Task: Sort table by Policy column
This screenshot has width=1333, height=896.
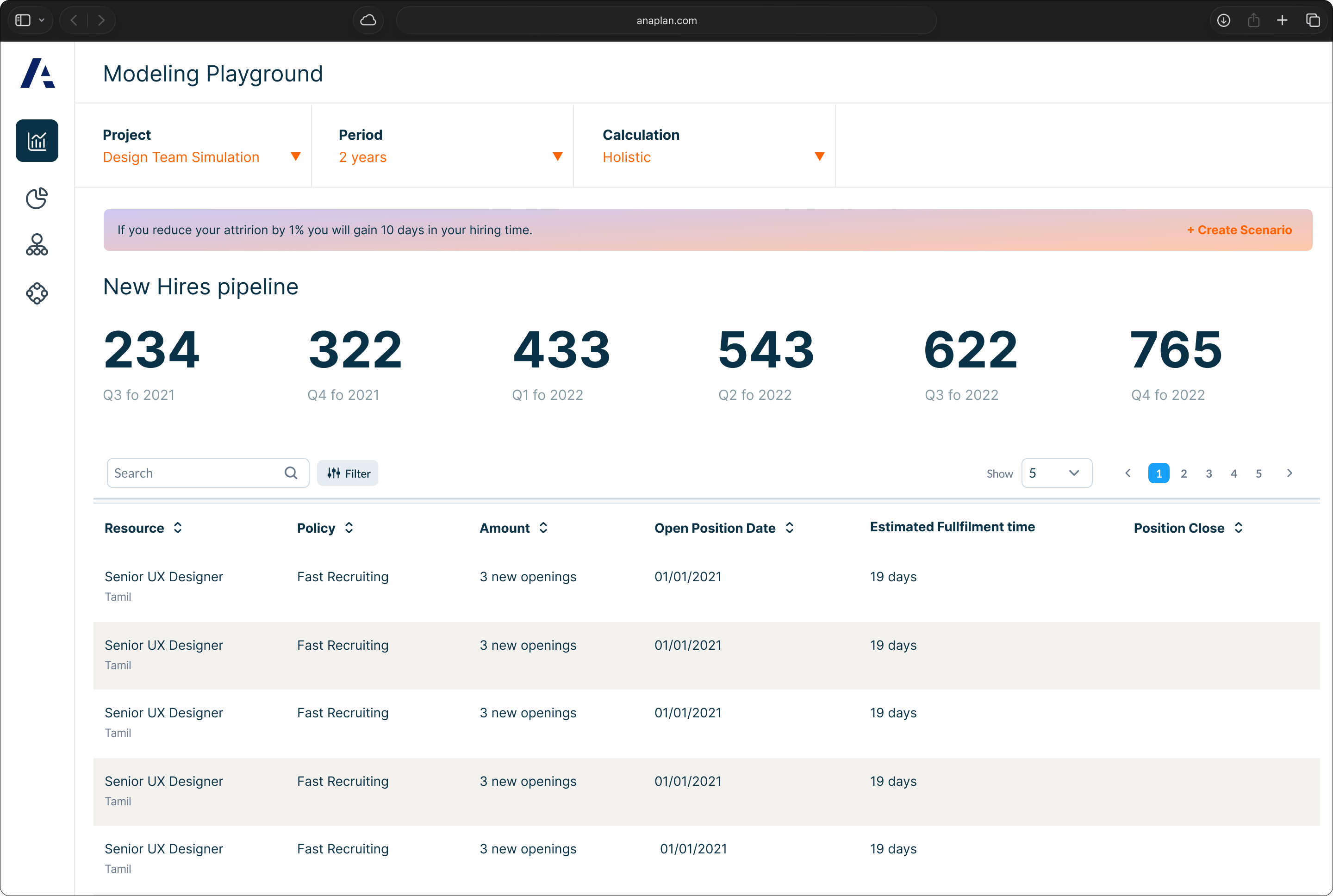Action: coord(349,528)
